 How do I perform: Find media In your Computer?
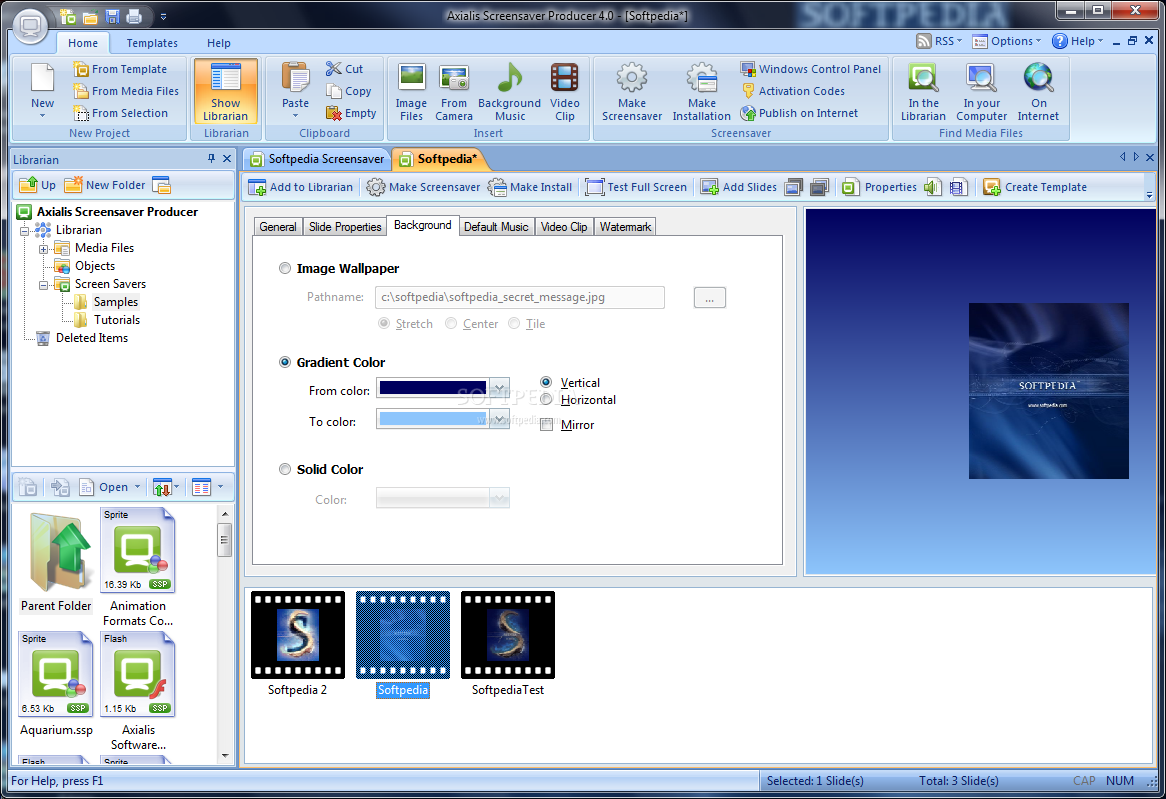(x=982, y=92)
